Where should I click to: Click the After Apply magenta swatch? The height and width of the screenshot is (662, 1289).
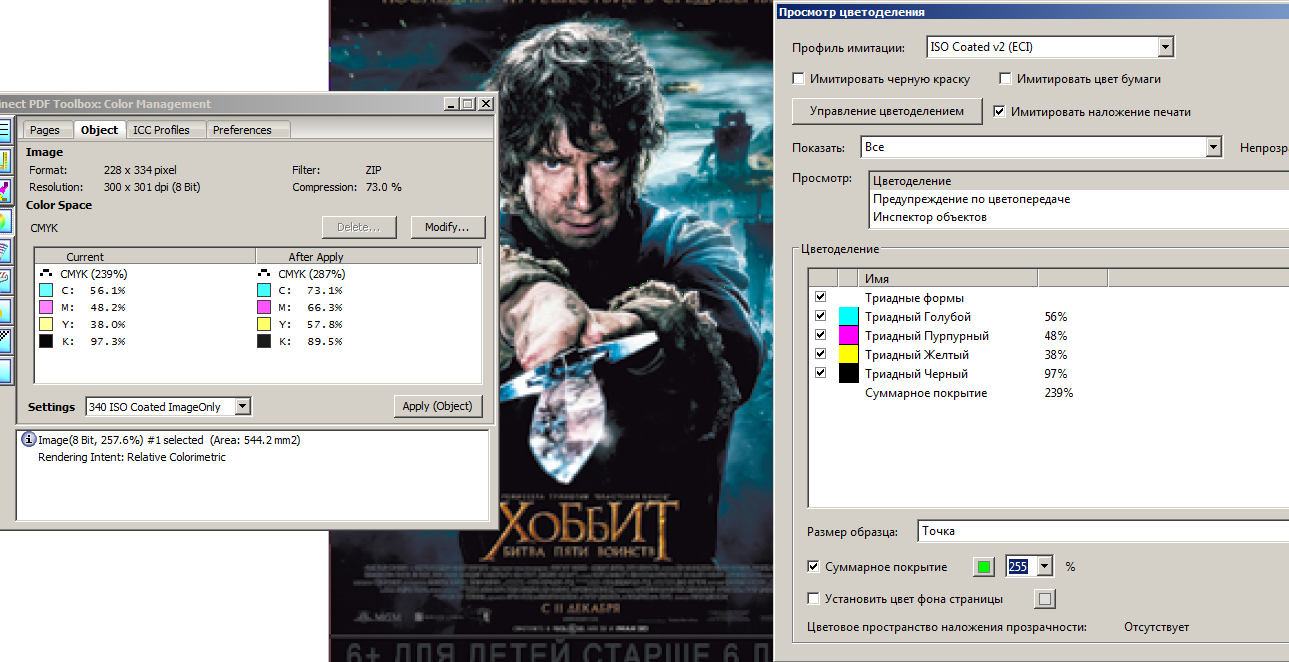tap(264, 307)
